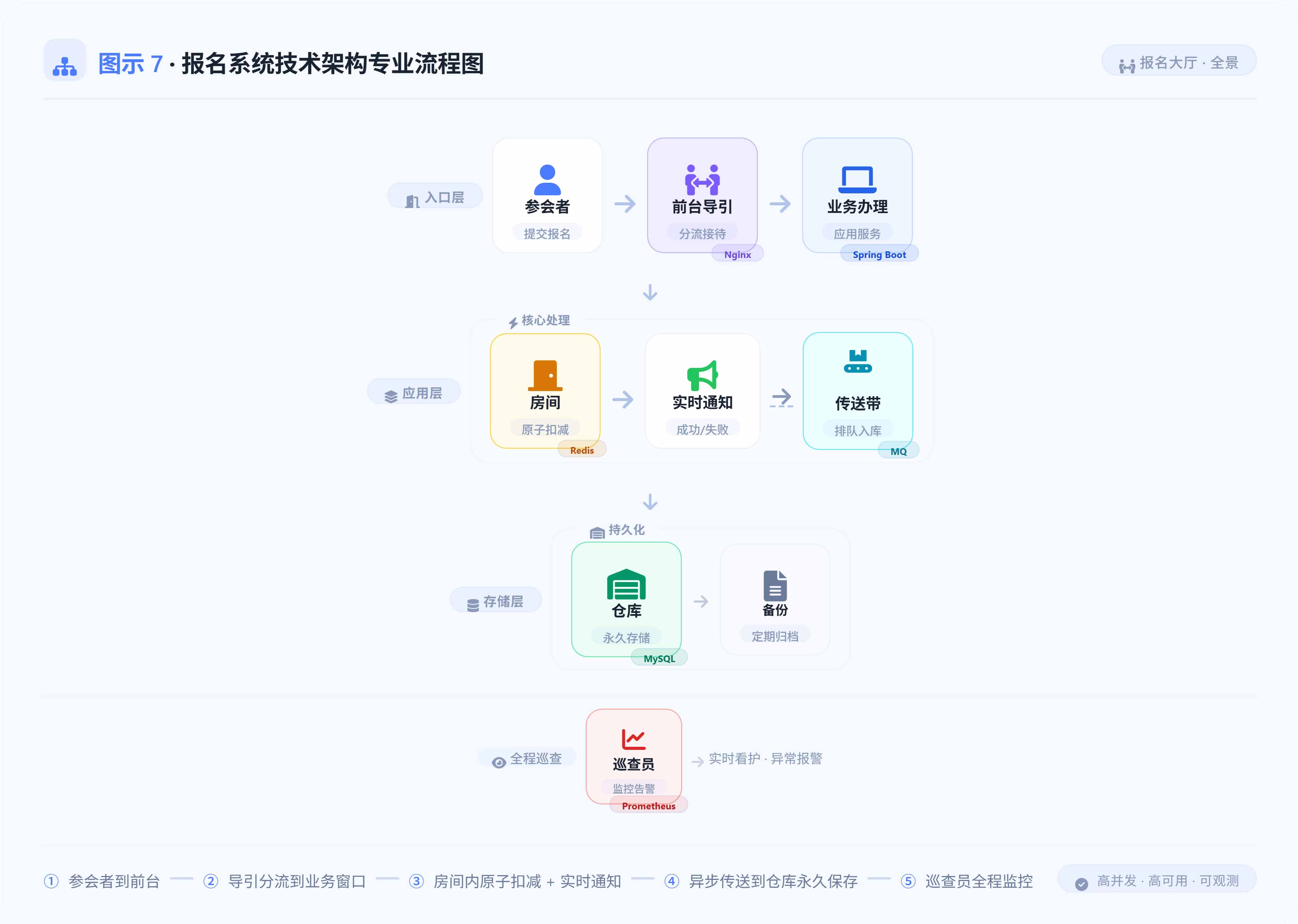The height and width of the screenshot is (924, 1298).
Task: Click the 监控告警 subtitle chip
Action: pos(633,788)
